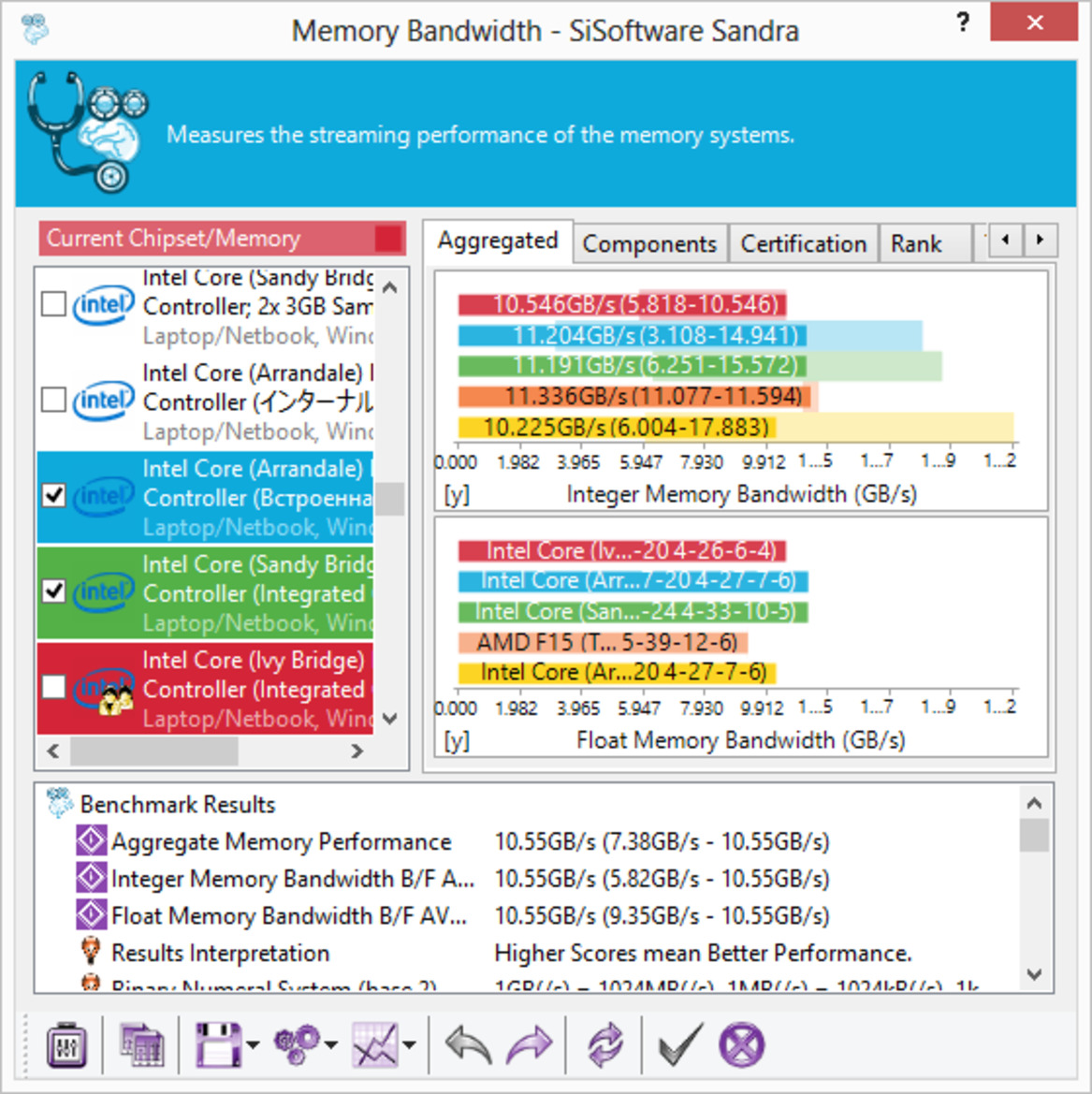Switch to the Aggregated tab
1092x1094 pixels.
tap(498, 241)
